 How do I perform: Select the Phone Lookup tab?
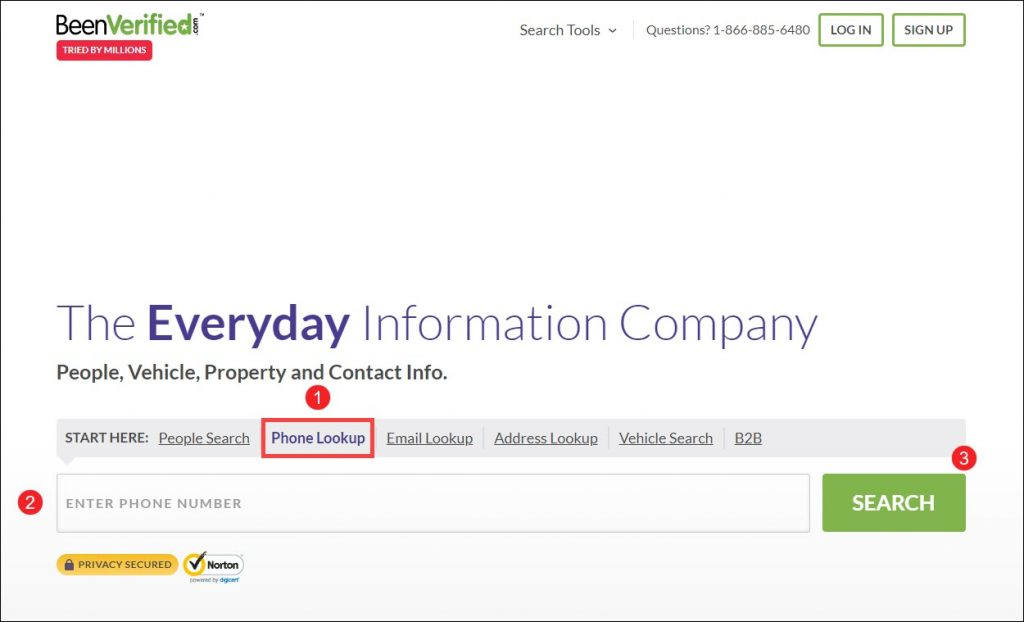pos(318,438)
